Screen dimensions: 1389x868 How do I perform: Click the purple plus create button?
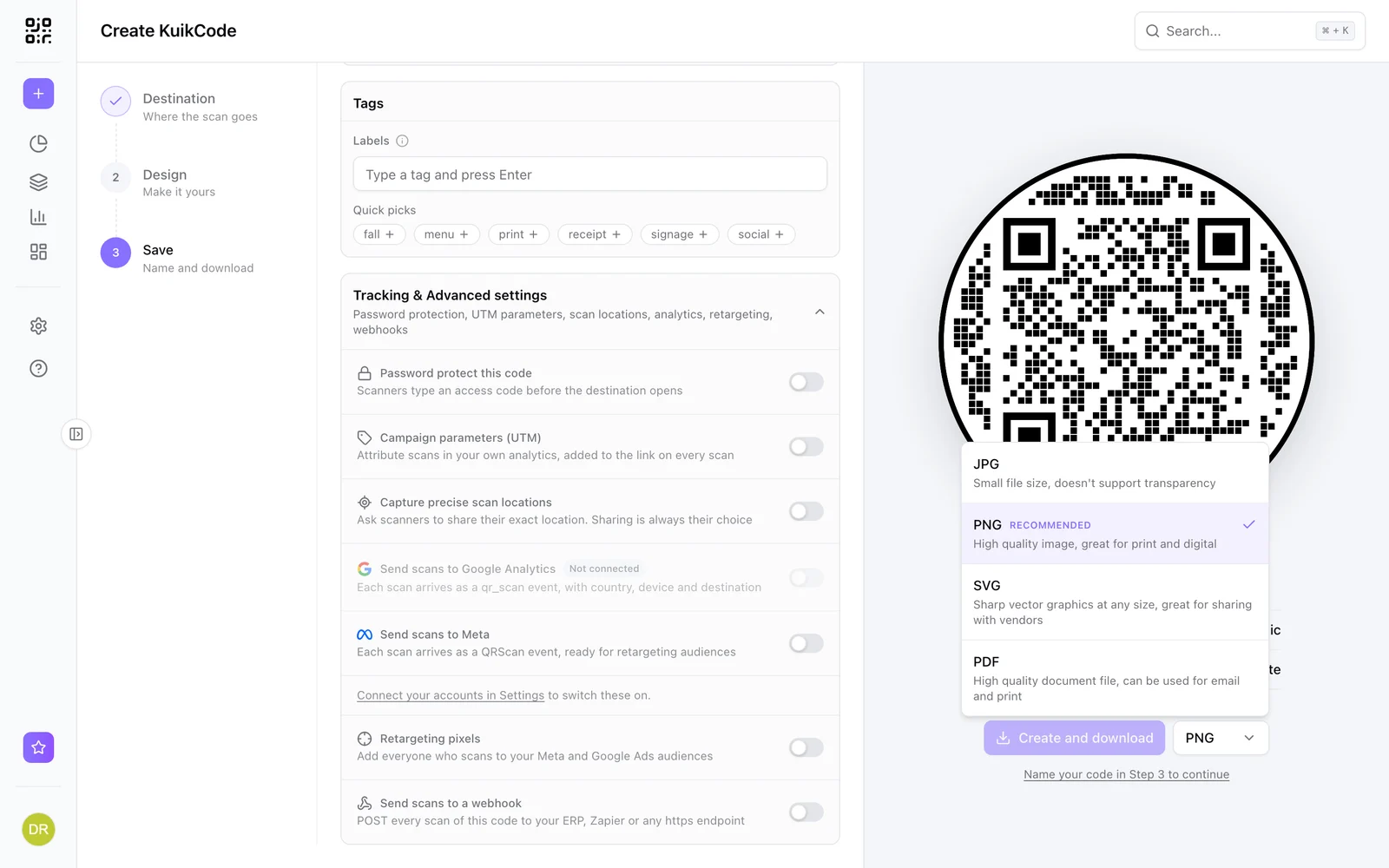38,94
